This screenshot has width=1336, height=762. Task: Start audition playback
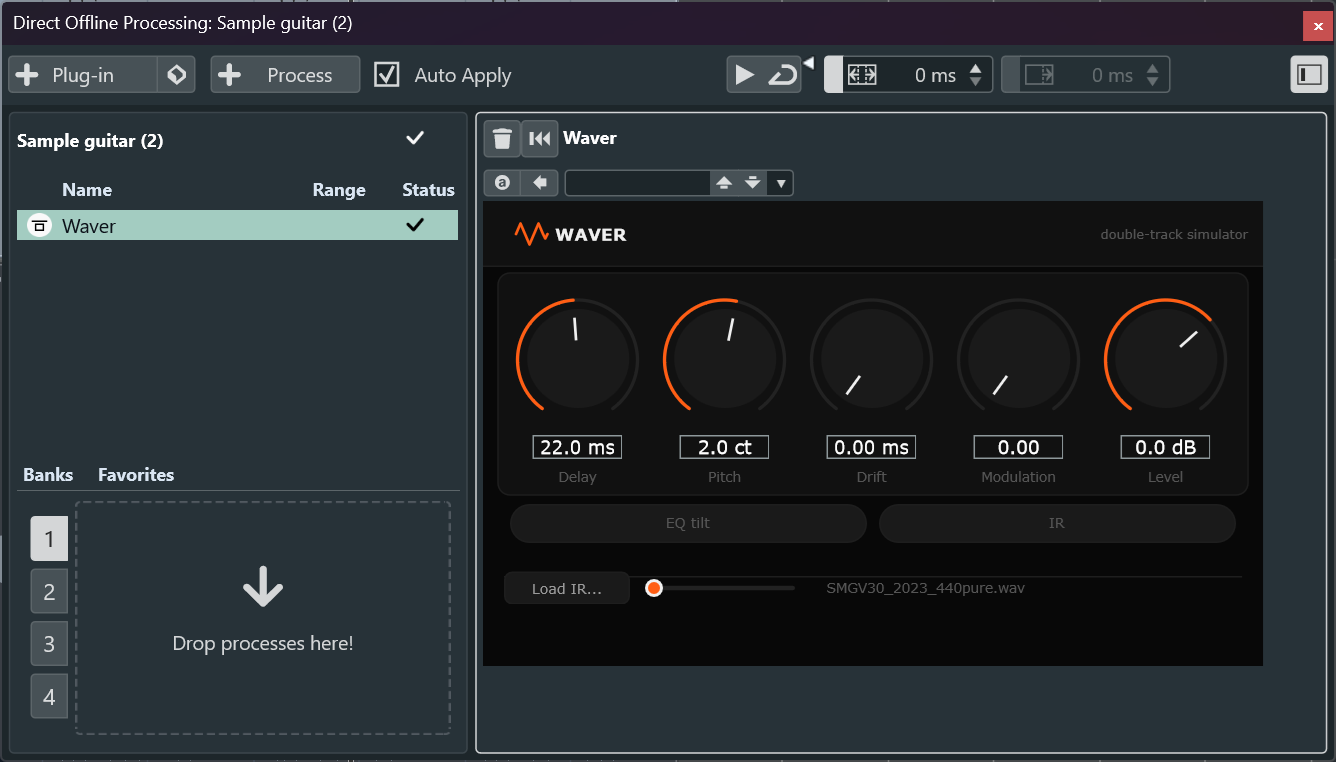744,75
